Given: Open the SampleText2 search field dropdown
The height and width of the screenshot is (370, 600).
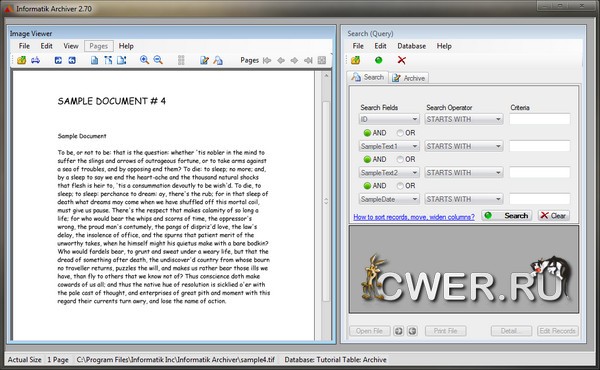Looking at the screenshot, I should pos(389,173).
